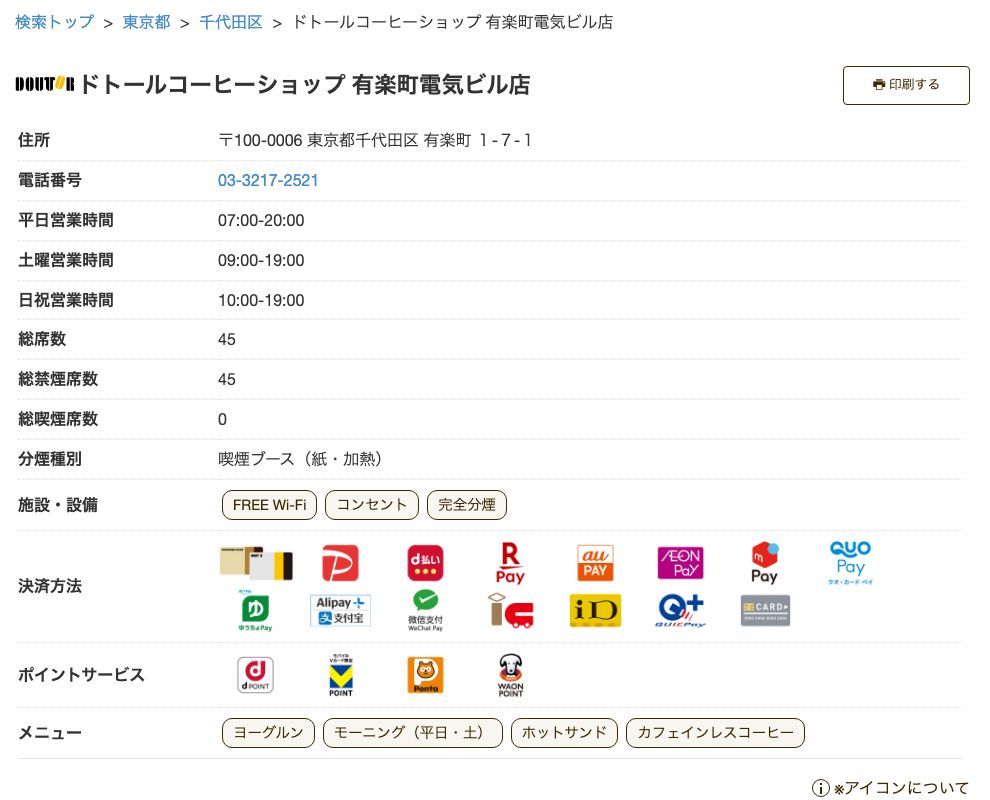Click the d POINT service icon
The height and width of the screenshot is (800, 990).
click(x=255, y=675)
